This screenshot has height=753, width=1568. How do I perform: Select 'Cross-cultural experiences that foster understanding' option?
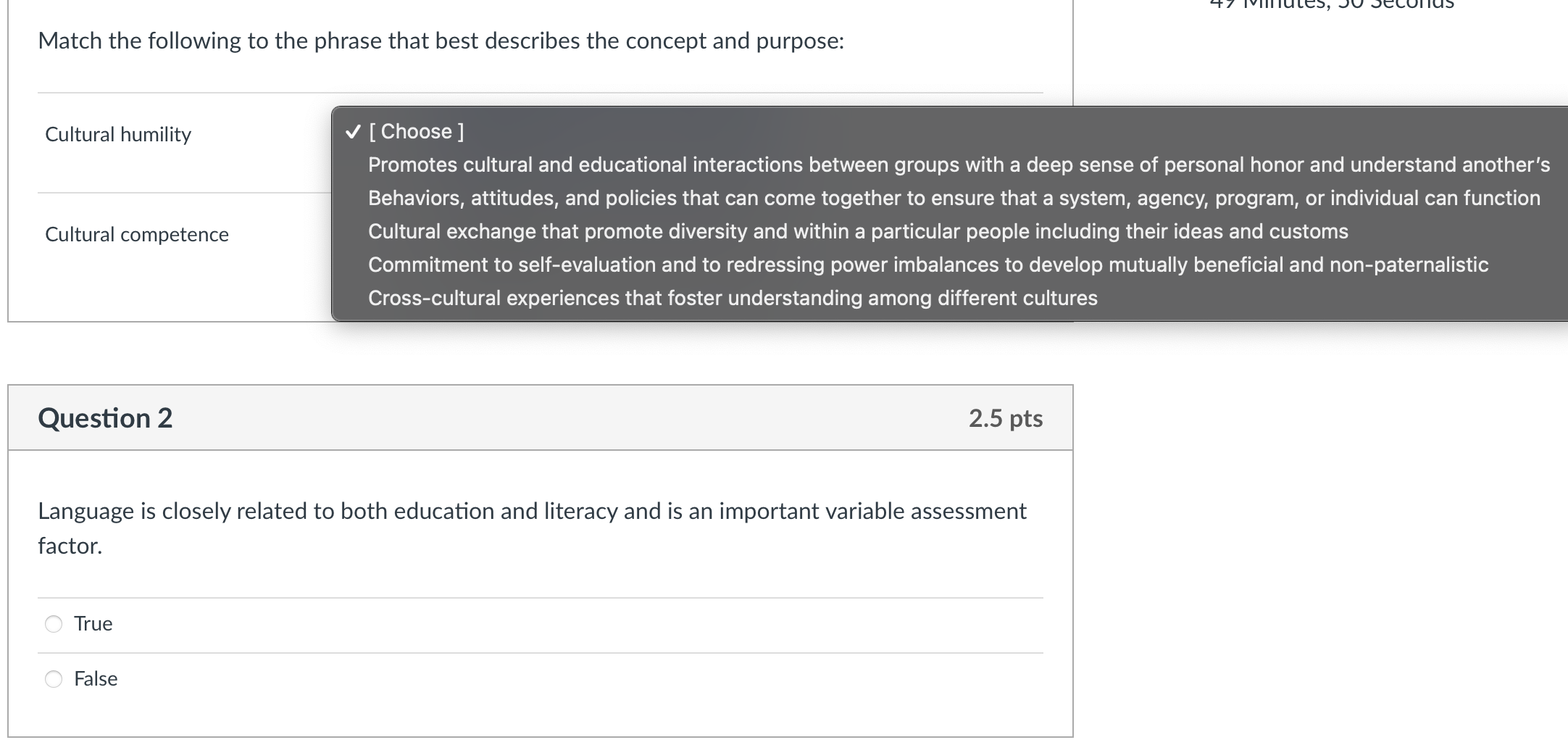(733, 299)
